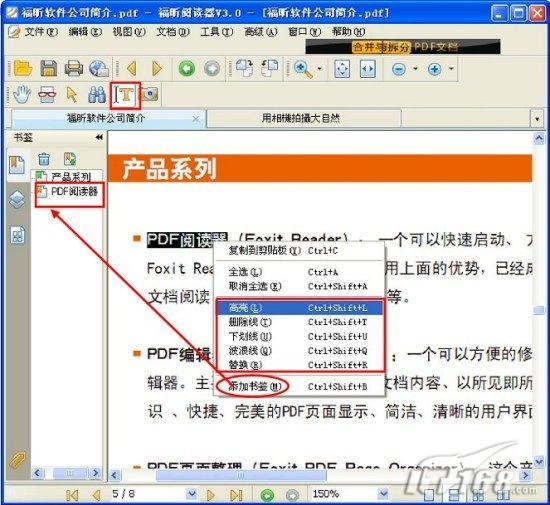Open the 高级 menu
550x505 pixels.
click(x=261, y=32)
